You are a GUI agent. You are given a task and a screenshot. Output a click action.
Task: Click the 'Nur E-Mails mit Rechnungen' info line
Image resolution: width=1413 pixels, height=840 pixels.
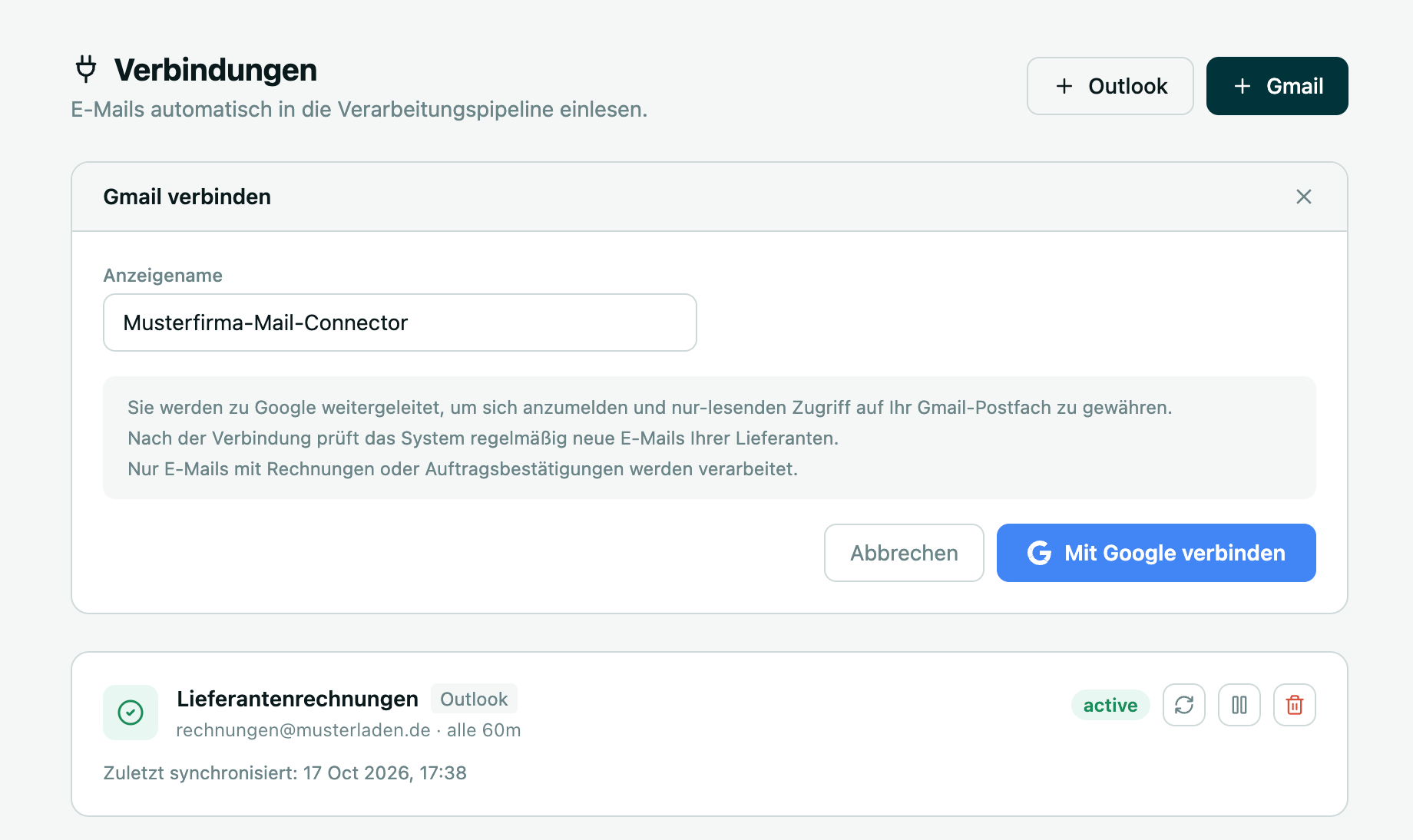(462, 469)
